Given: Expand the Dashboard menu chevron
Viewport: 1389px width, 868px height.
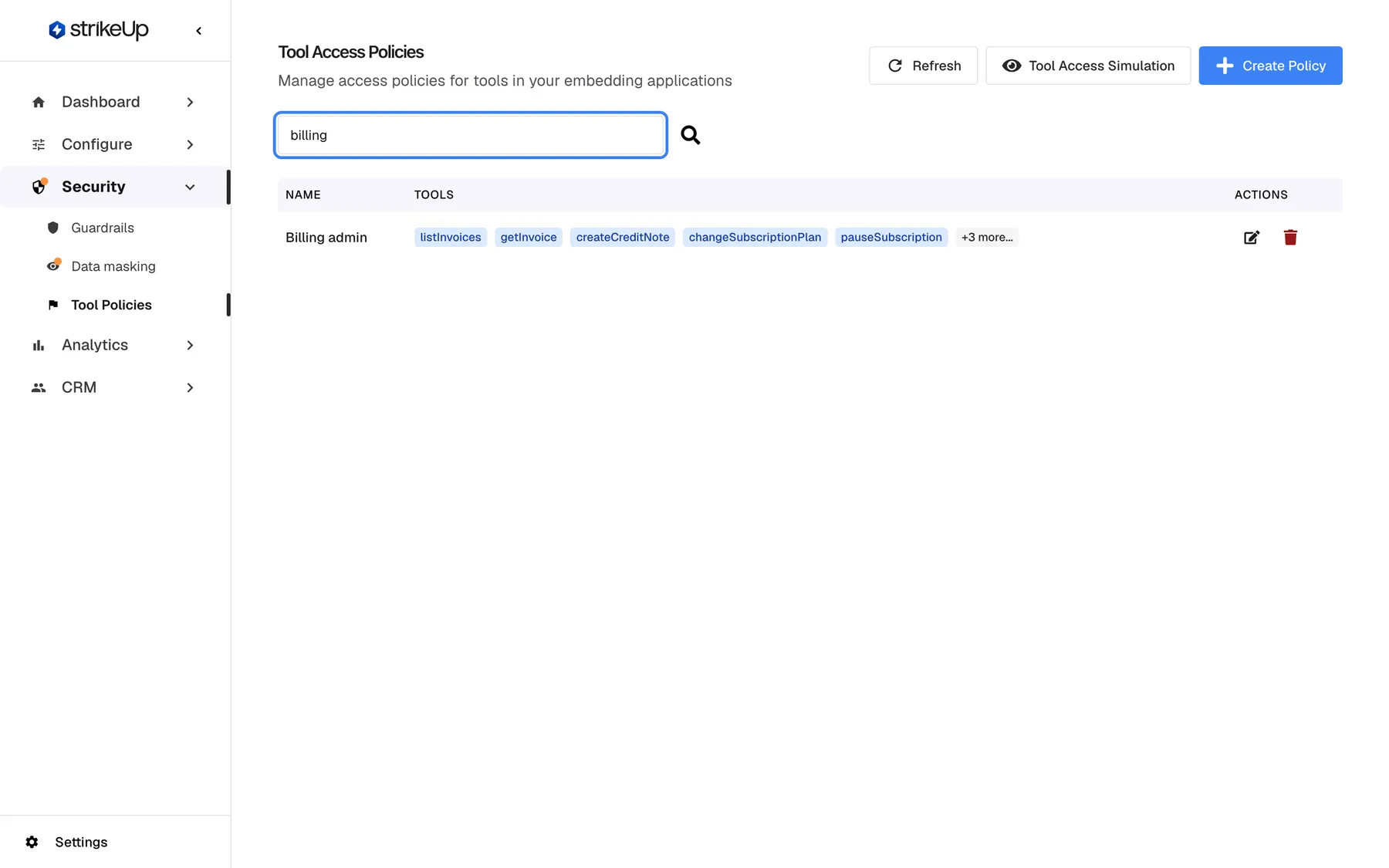Looking at the screenshot, I should pos(190,102).
